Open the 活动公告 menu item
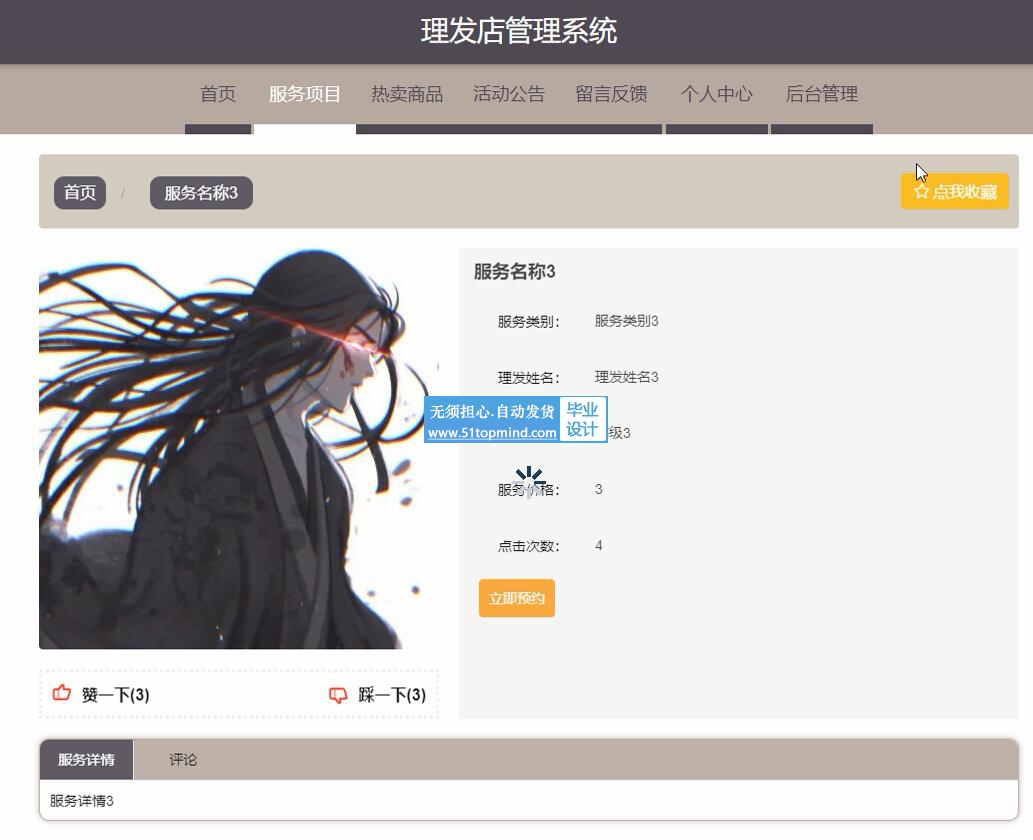Screen dimensions: 1033x840 point(509,94)
